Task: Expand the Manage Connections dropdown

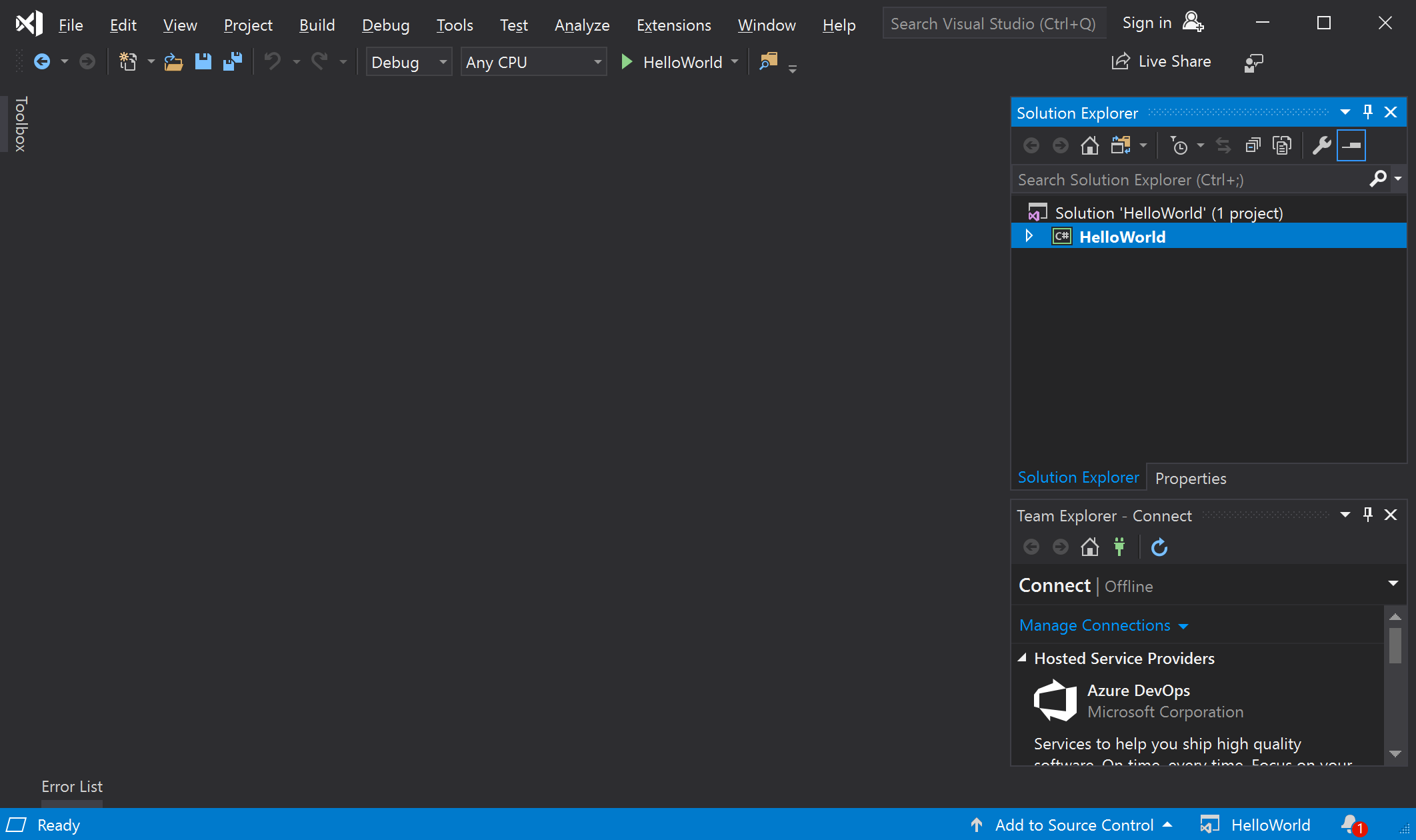Action: [1183, 625]
